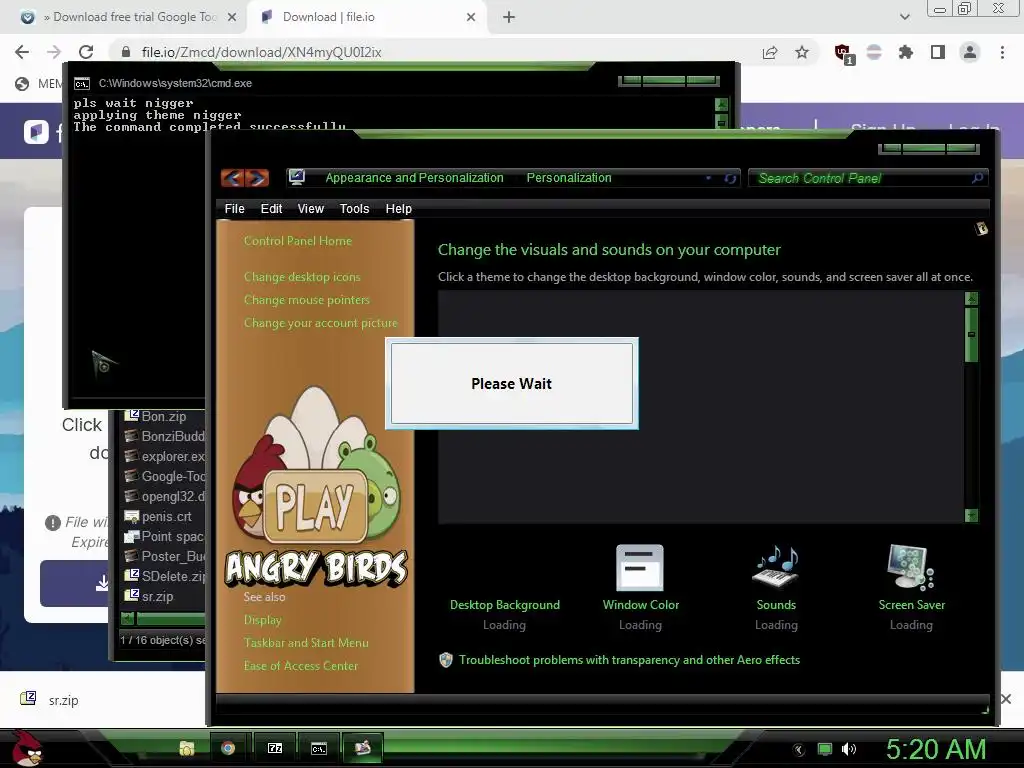This screenshot has width=1024, height=768.
Task: Show hidden tray icons arrow
Action: pos(799,750)
